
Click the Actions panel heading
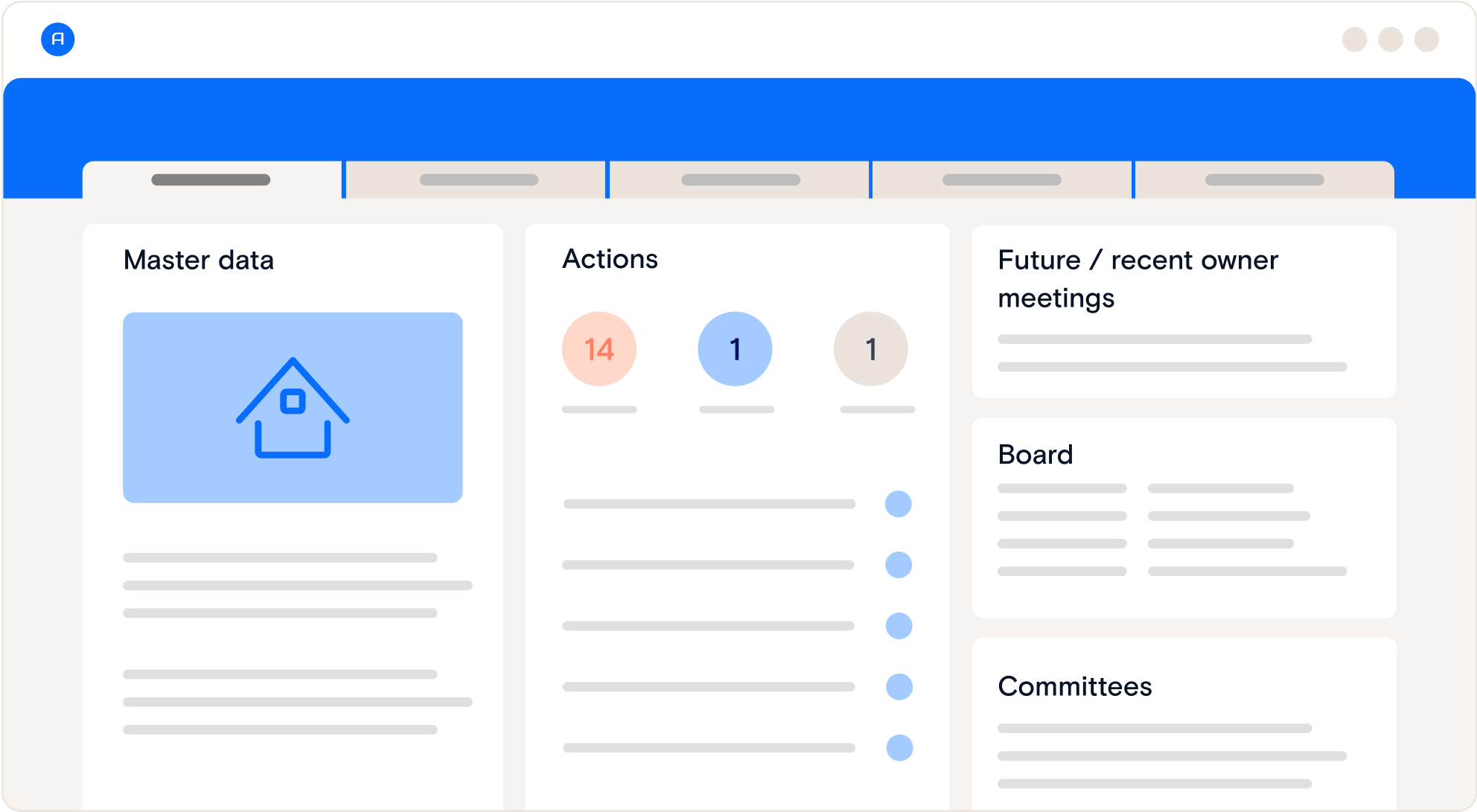[x=610, y=259]
